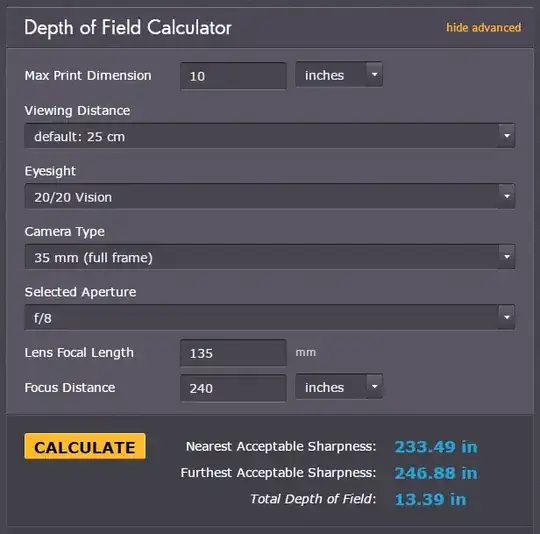Click the Eyesight label text
The image size is (540, 534).
tap(50, 171)
